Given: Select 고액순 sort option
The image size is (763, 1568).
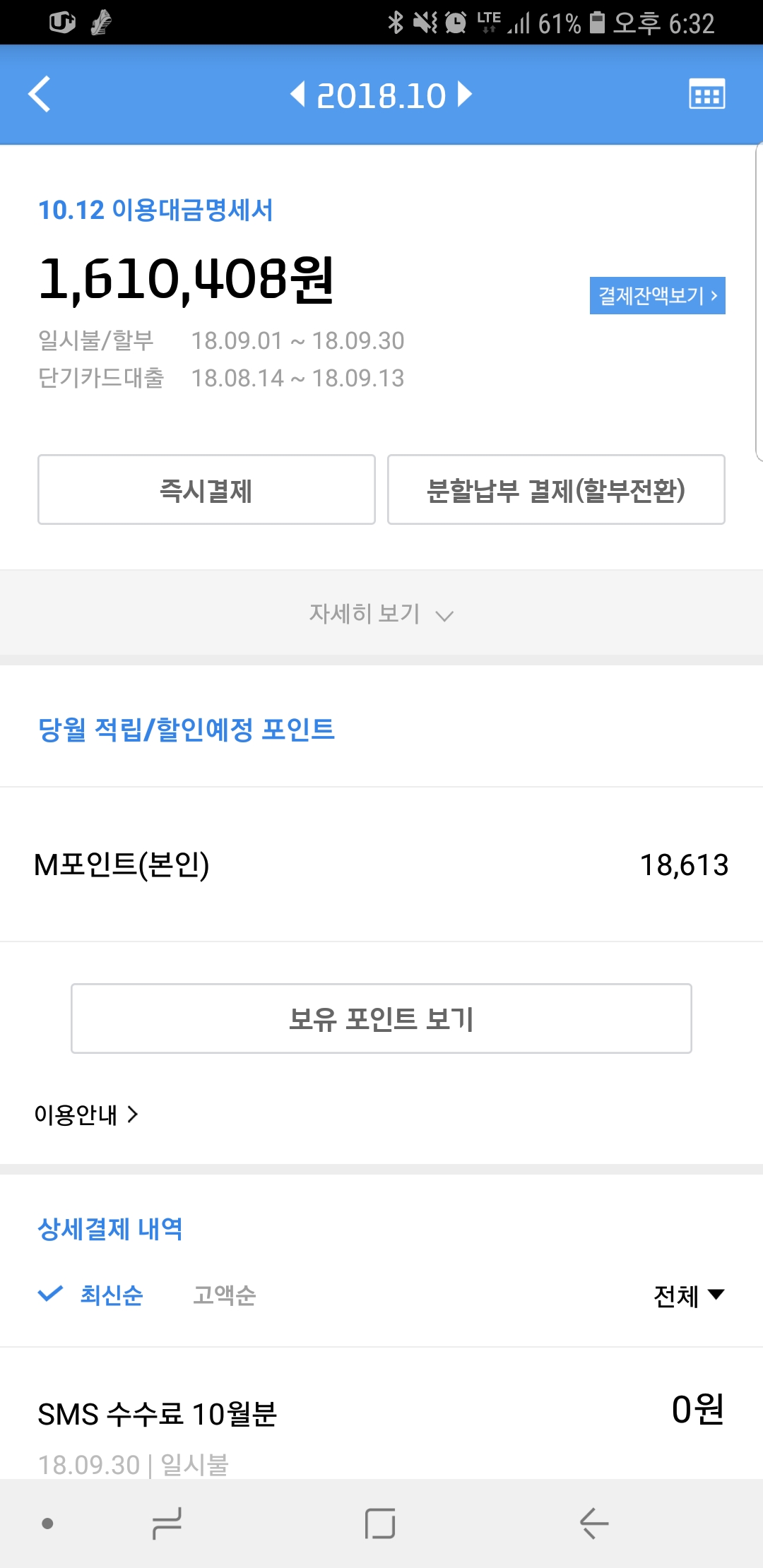Looking at the screenshot, I should [x=225, y=1295].
